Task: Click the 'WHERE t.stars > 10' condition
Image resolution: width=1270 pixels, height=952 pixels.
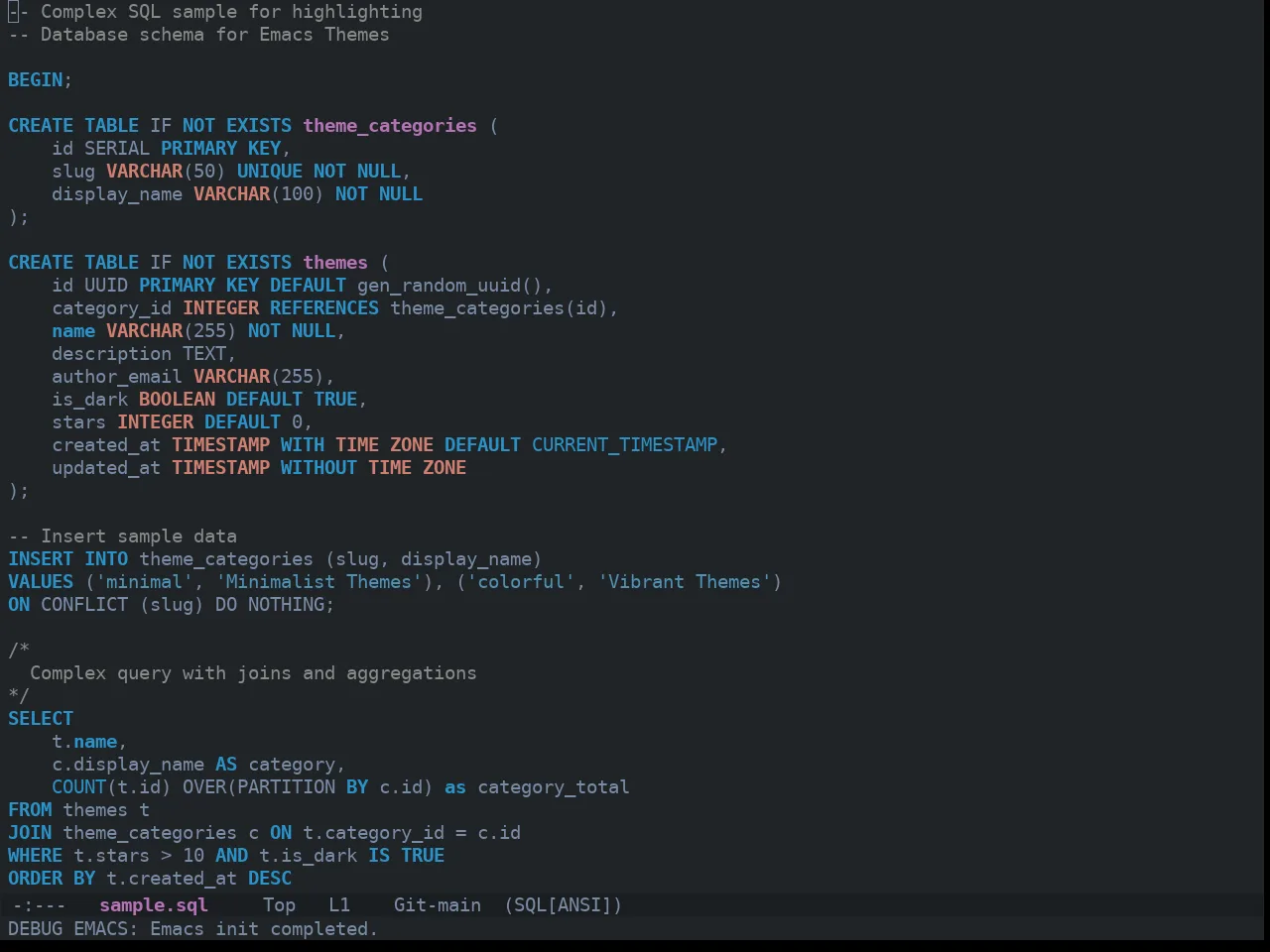Action: pyautogui.click(x=106, y=855)
